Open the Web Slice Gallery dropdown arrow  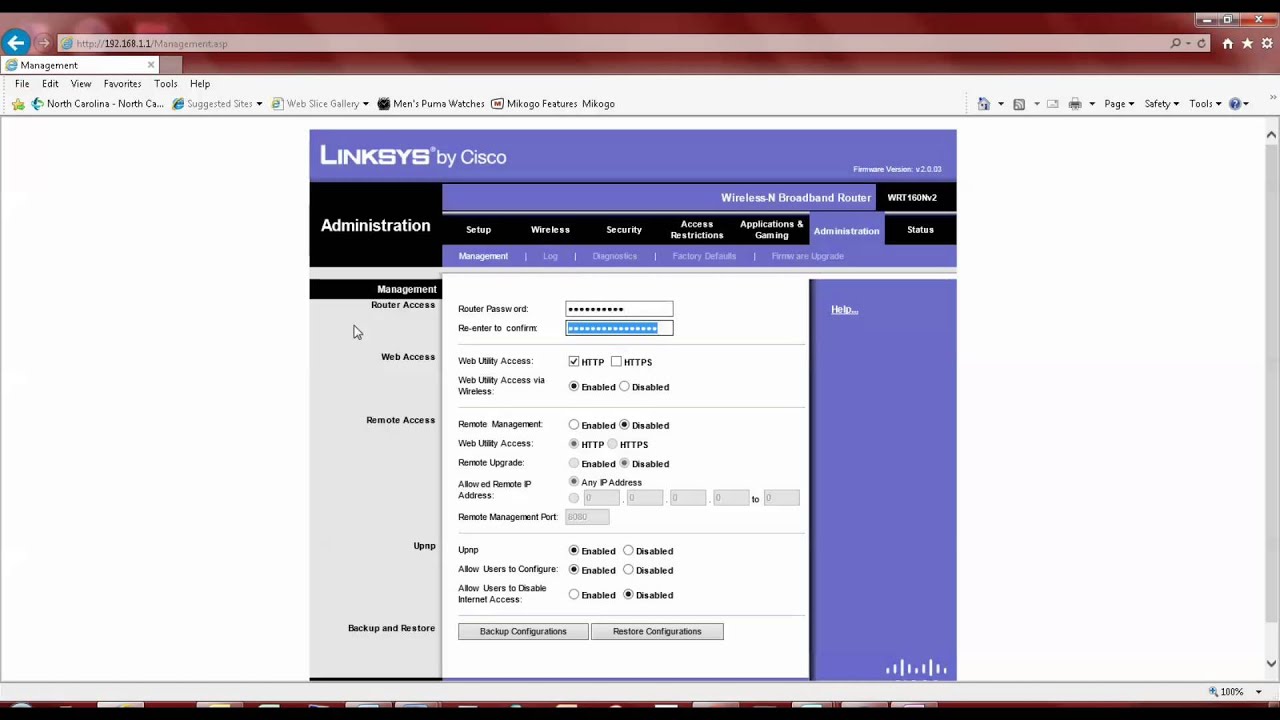(365, 104)
